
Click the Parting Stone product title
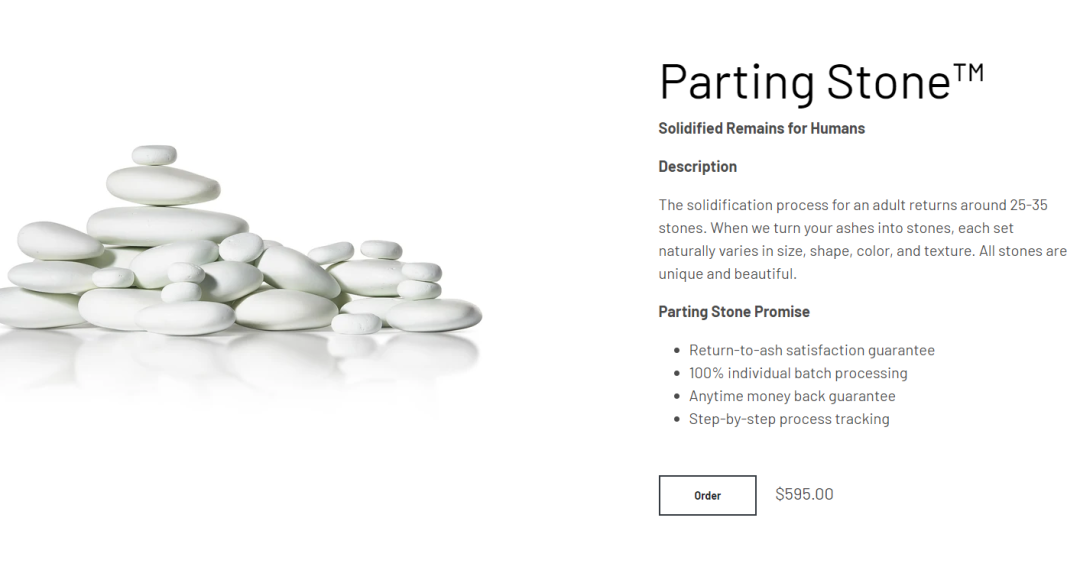tap(804, 82)
